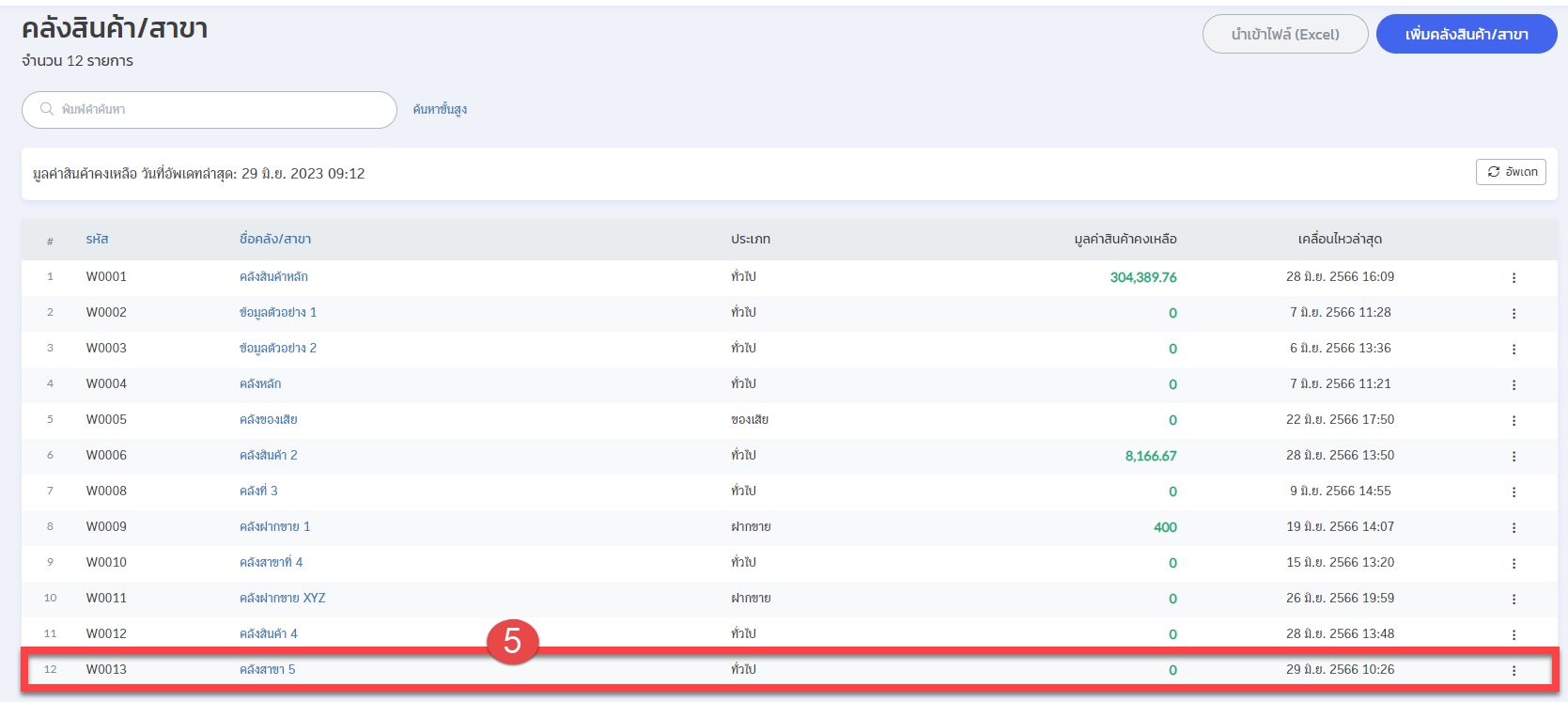Open more options for W0003 row

1513,349
